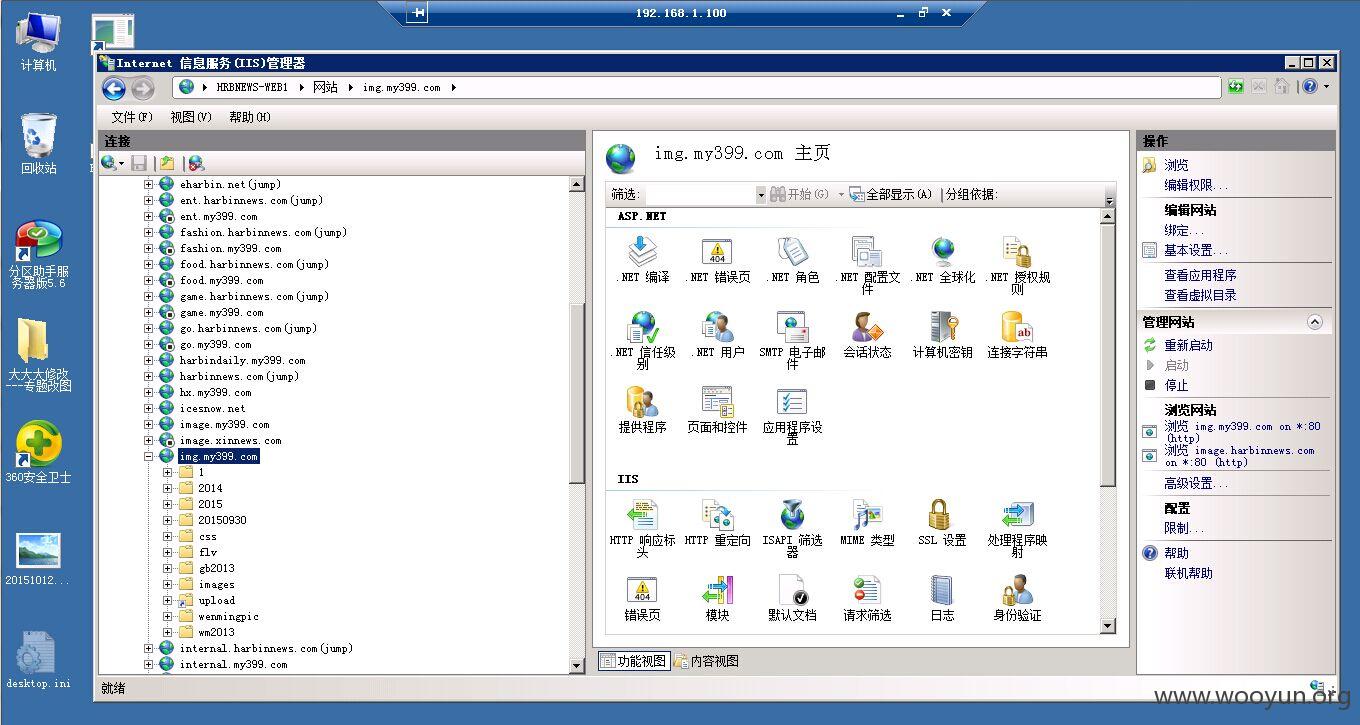
Task: Open the 应用程序设置 icon
Action: click(x=792, y=414)
